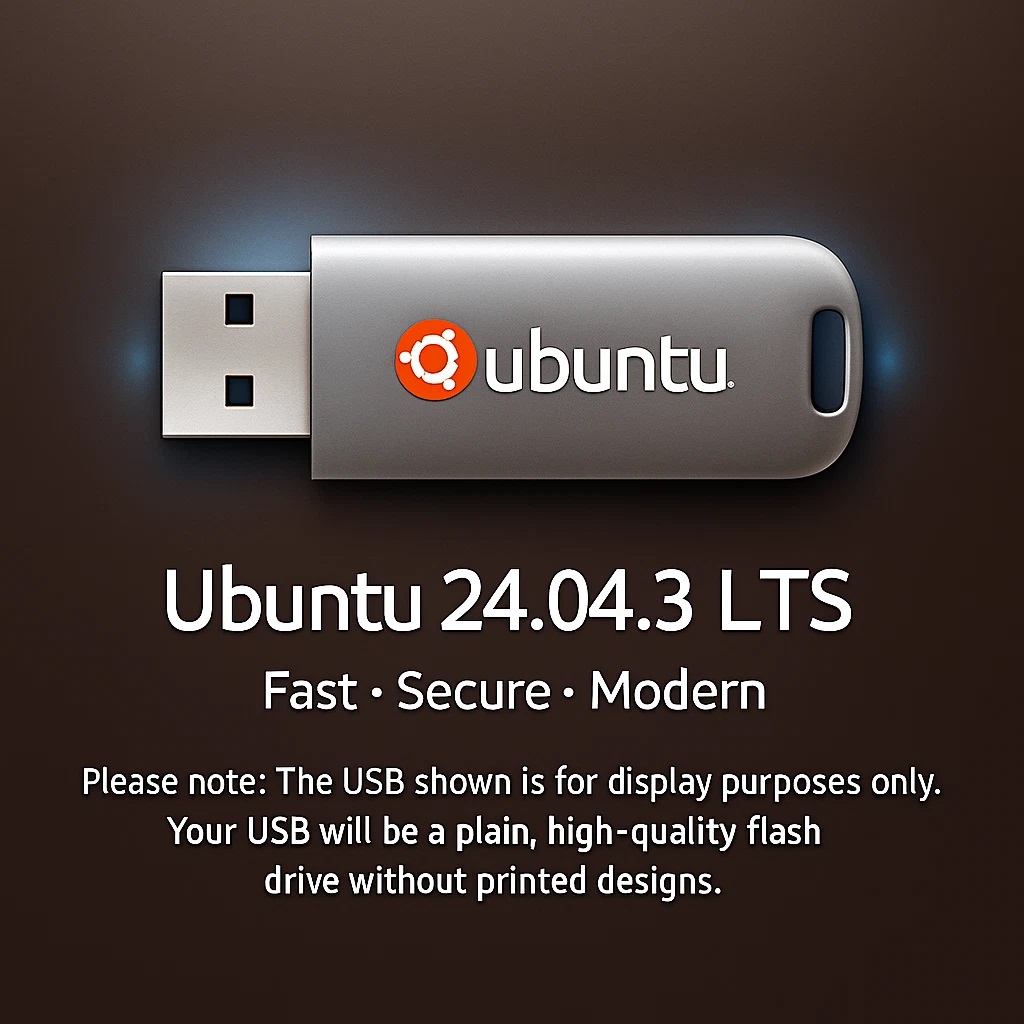1024x1024 pixels.
Task: Click the metal USB connector plug
Action: click(x=236, y=355)
